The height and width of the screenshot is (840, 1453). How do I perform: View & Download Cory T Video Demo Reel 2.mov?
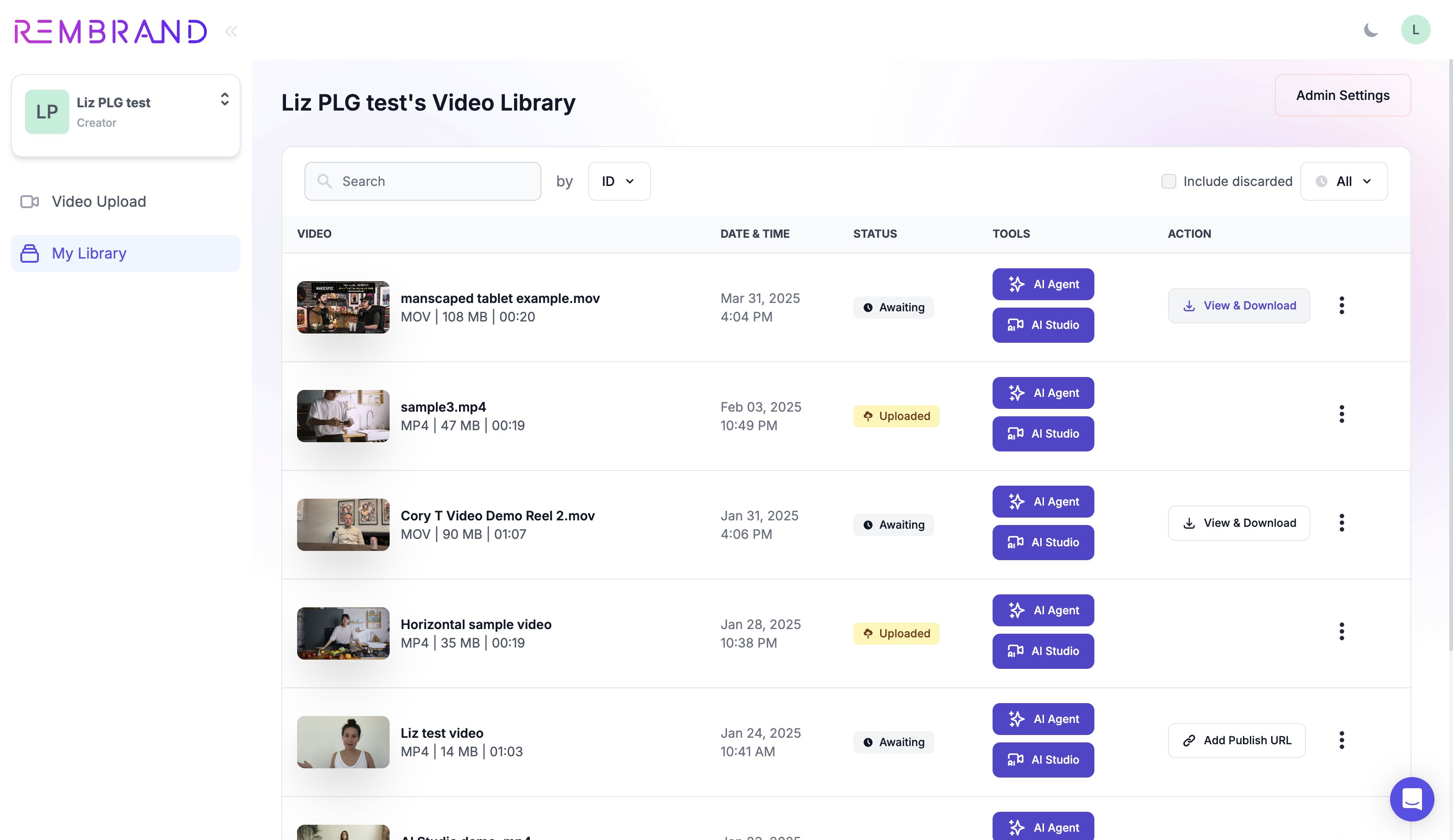(1238, 523)
